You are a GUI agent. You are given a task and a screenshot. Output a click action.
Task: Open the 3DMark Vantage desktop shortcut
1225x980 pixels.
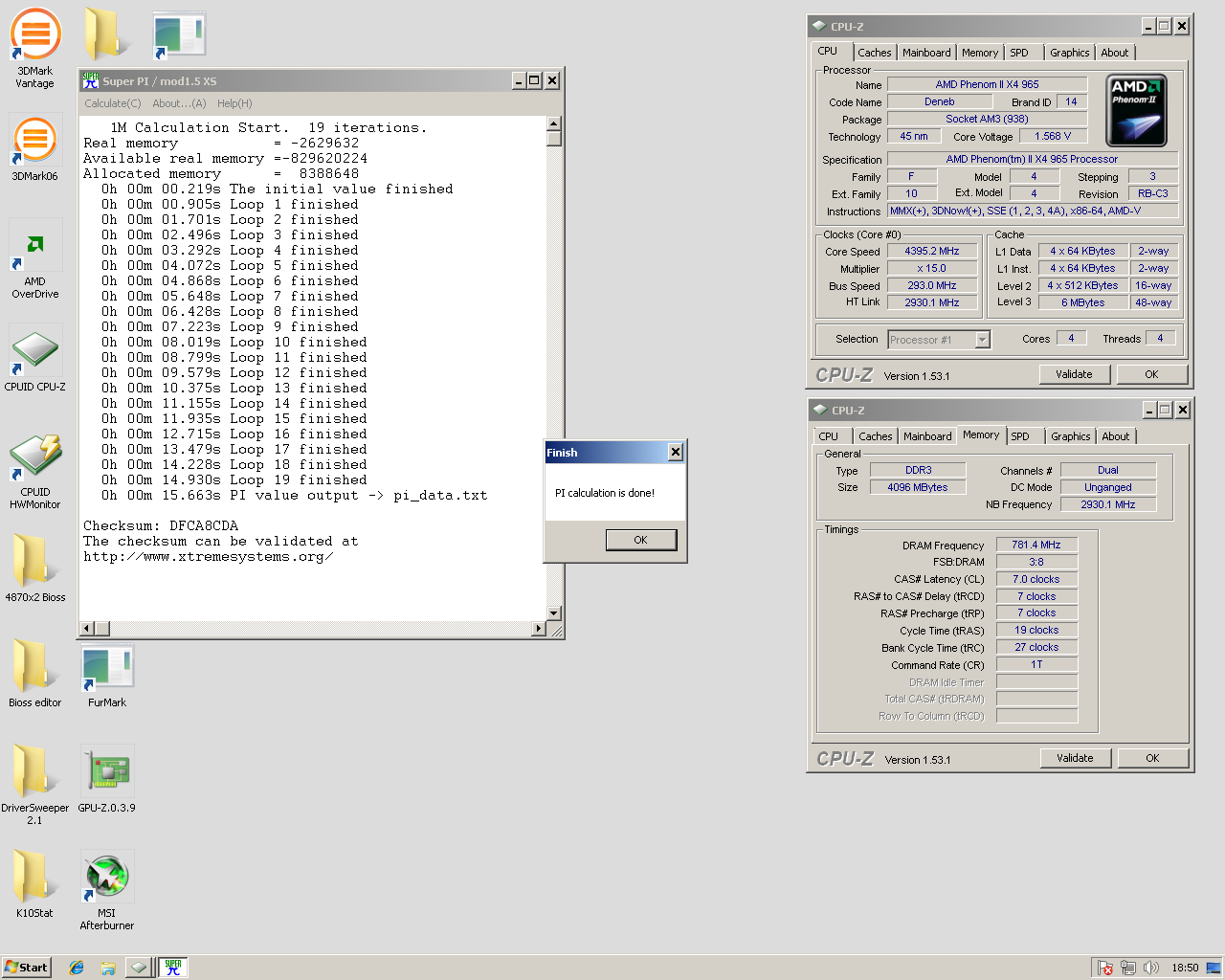(35, 48)
